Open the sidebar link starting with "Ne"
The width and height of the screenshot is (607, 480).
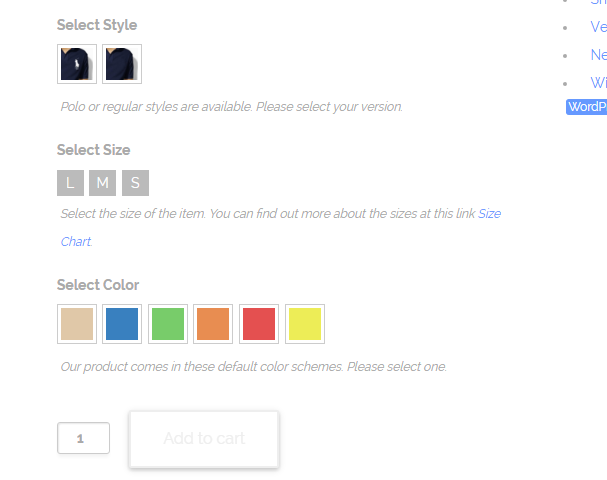(597, 55)
